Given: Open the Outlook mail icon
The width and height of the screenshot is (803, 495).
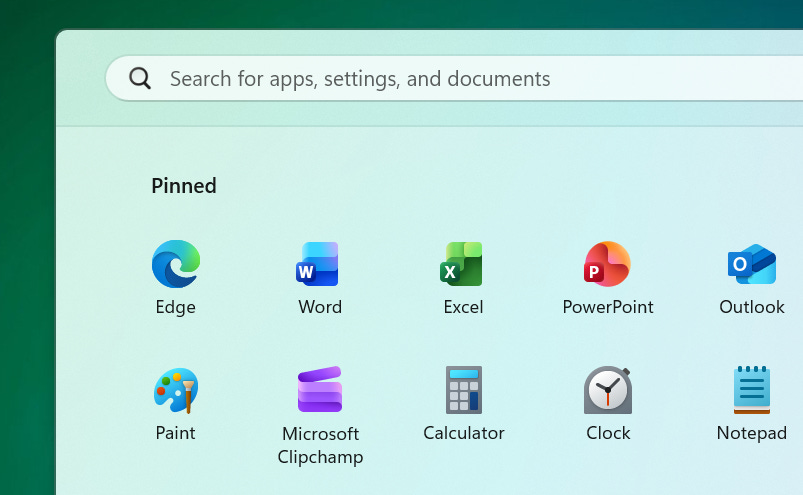Looking at the screenshot, I should click(752, 264).
